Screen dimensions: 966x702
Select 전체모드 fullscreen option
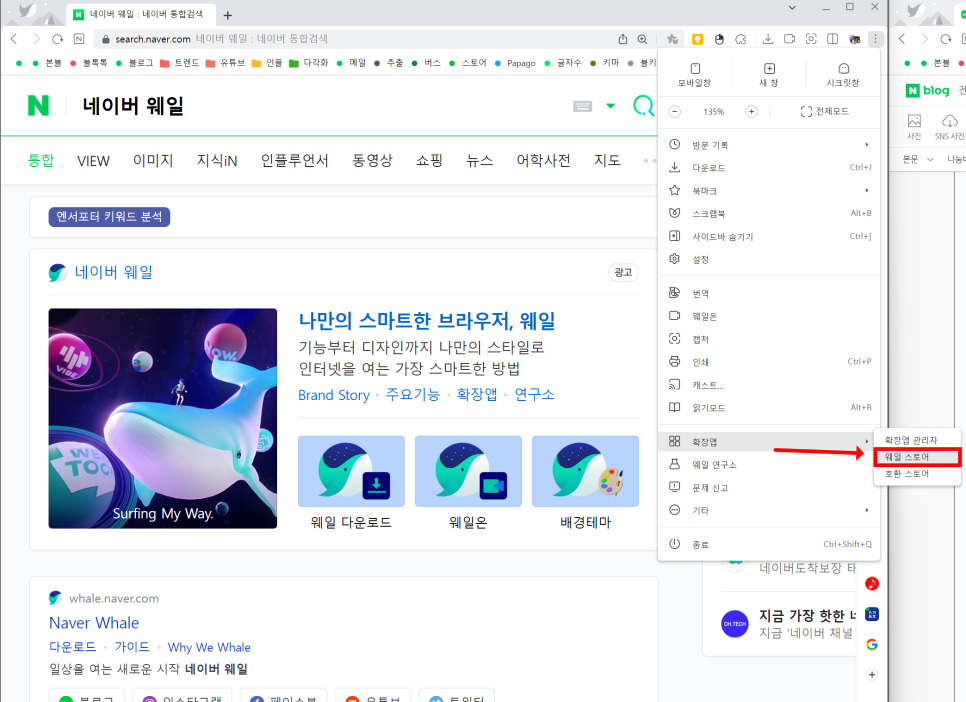click(x=824, y=112)
